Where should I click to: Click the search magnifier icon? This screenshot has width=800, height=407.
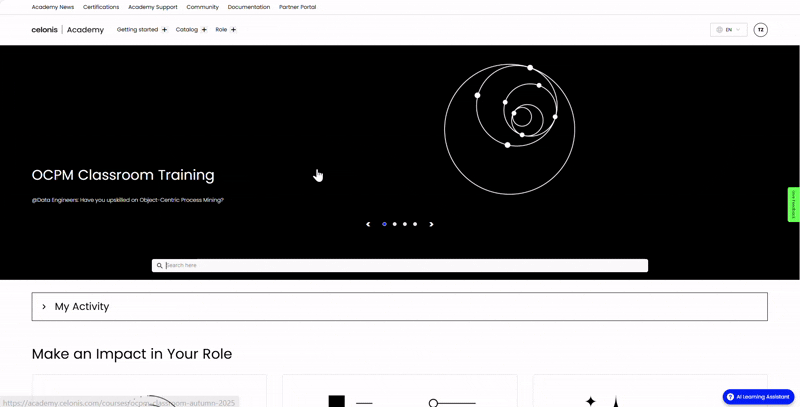[160, 265]
